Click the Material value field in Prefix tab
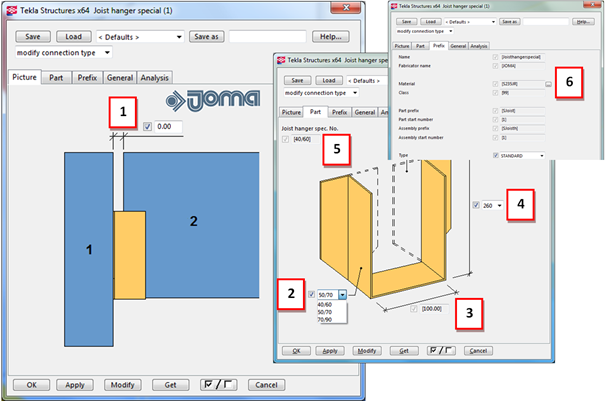 [522, 84]
